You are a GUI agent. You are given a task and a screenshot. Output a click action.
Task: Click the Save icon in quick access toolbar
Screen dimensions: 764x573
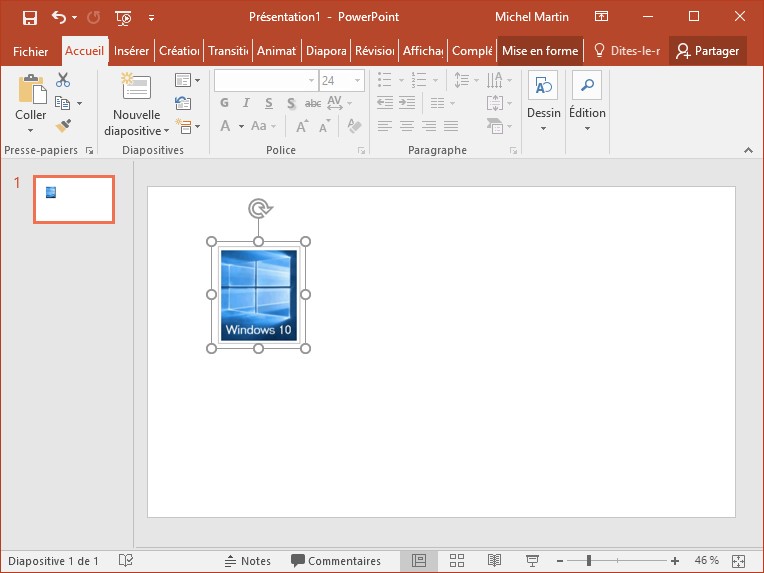click(29, 17)
